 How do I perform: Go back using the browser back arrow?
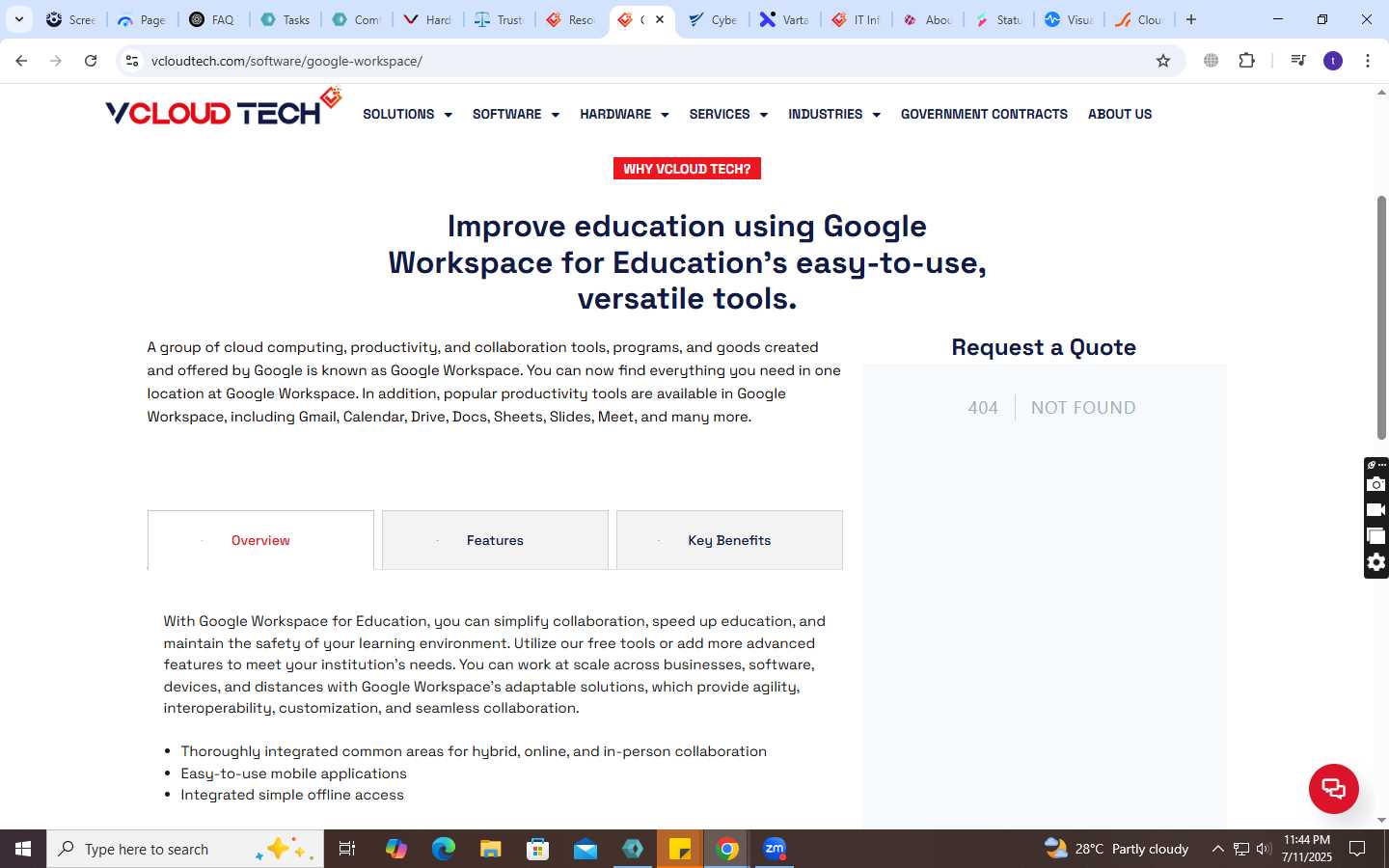(21, 61)
